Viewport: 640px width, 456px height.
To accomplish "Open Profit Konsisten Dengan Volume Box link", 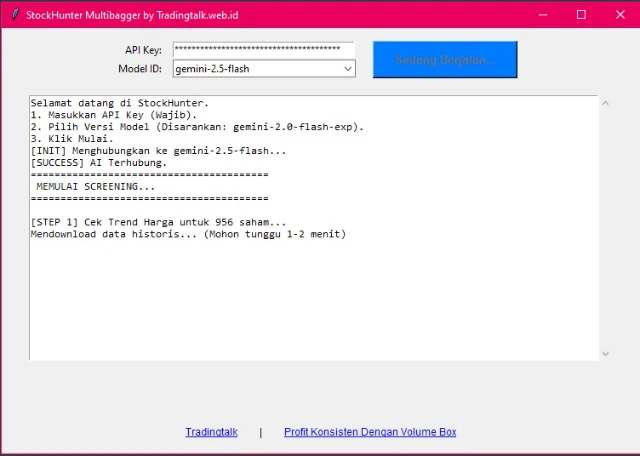I will click(370, 432).
